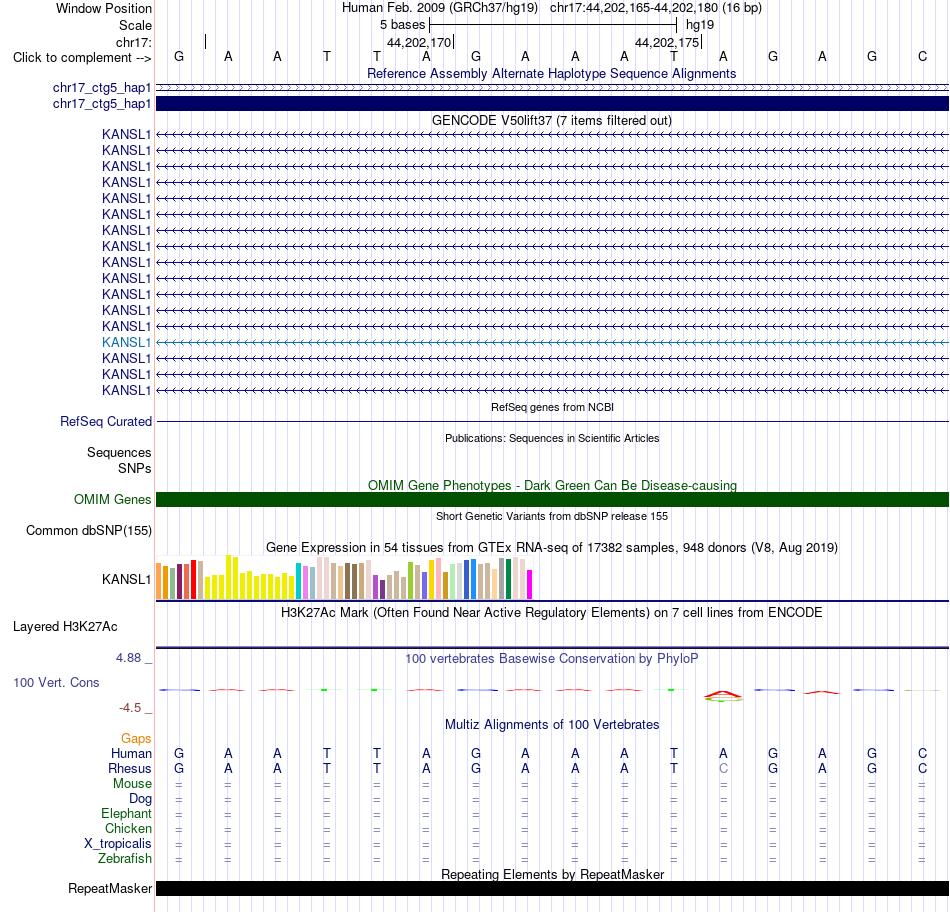Viewport: 950px width, 912px height.
Task: Open the Multiz Alignments of 100 Vertebrates title
Action: click(552, 725)
